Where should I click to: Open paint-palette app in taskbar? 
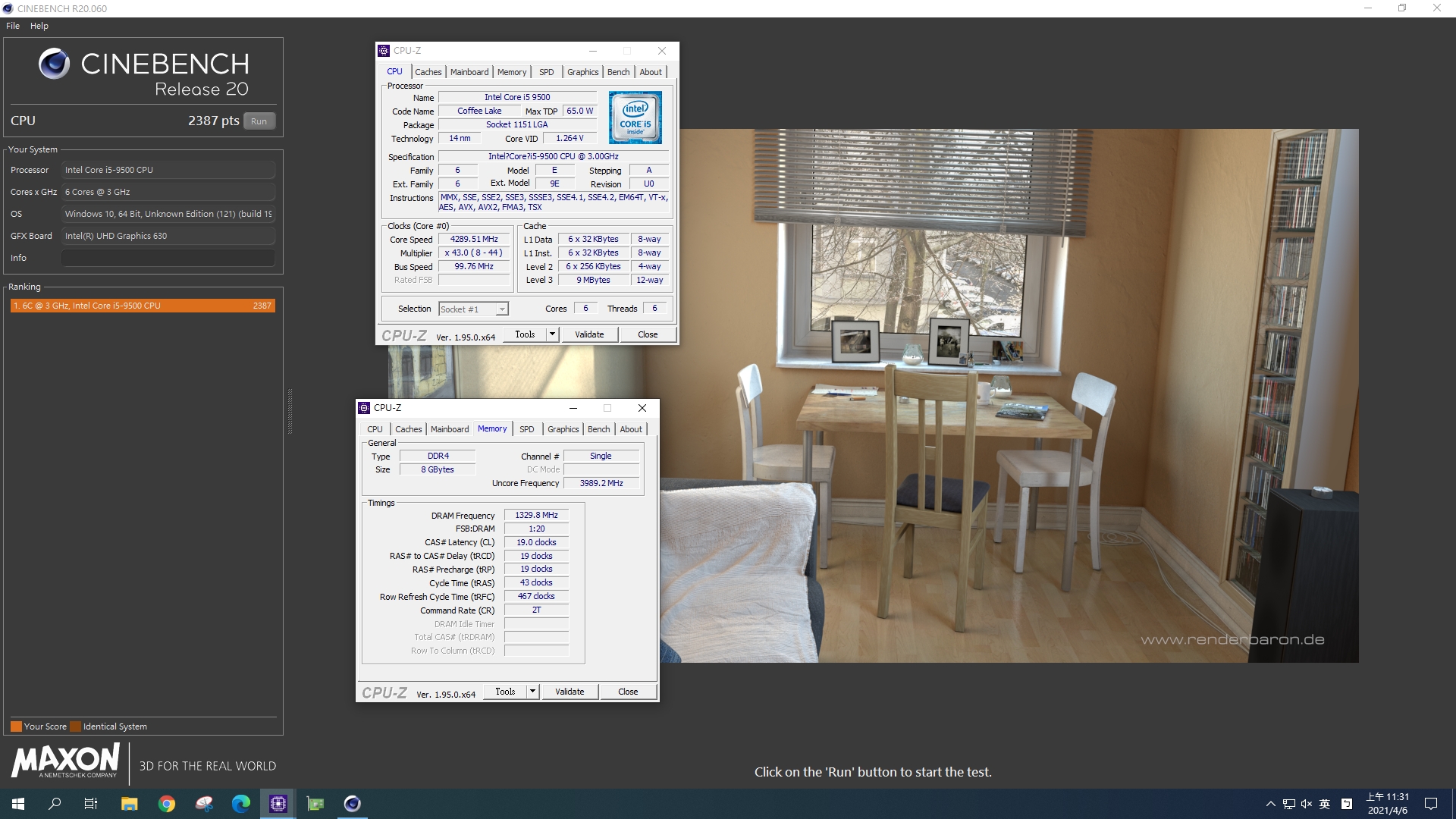[204, 804]
